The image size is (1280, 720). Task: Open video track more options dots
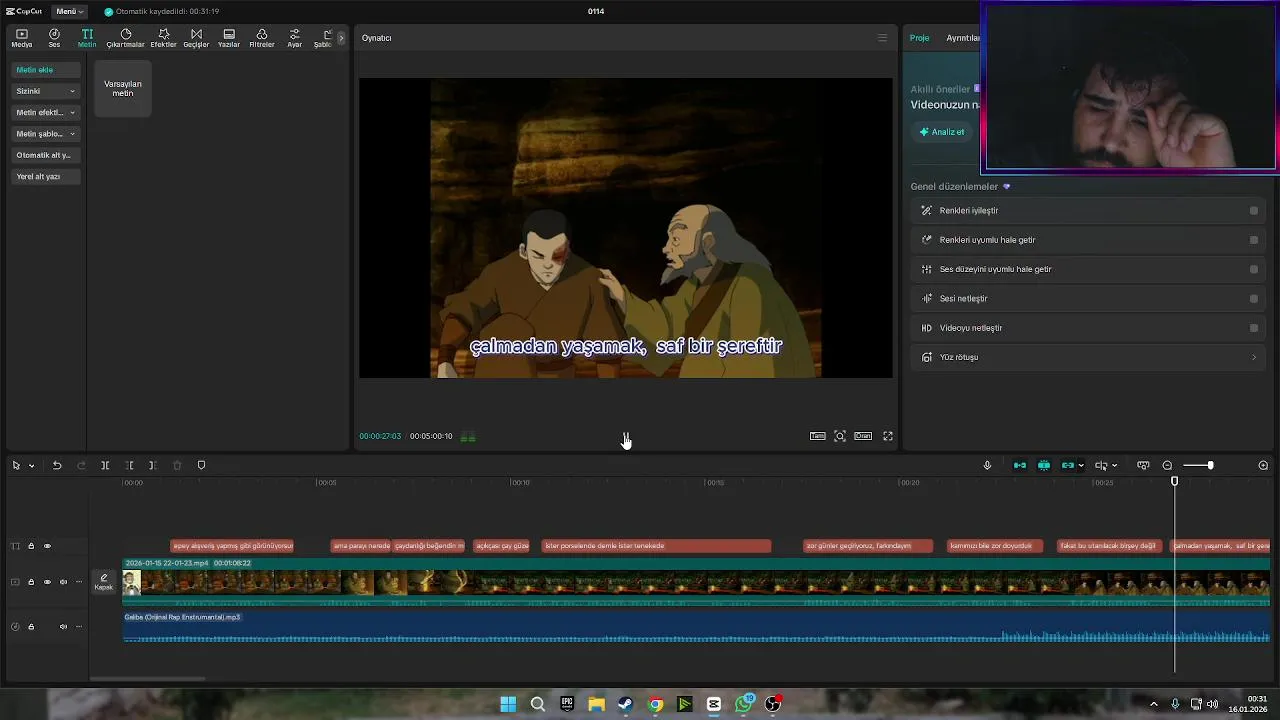(79, 582)
